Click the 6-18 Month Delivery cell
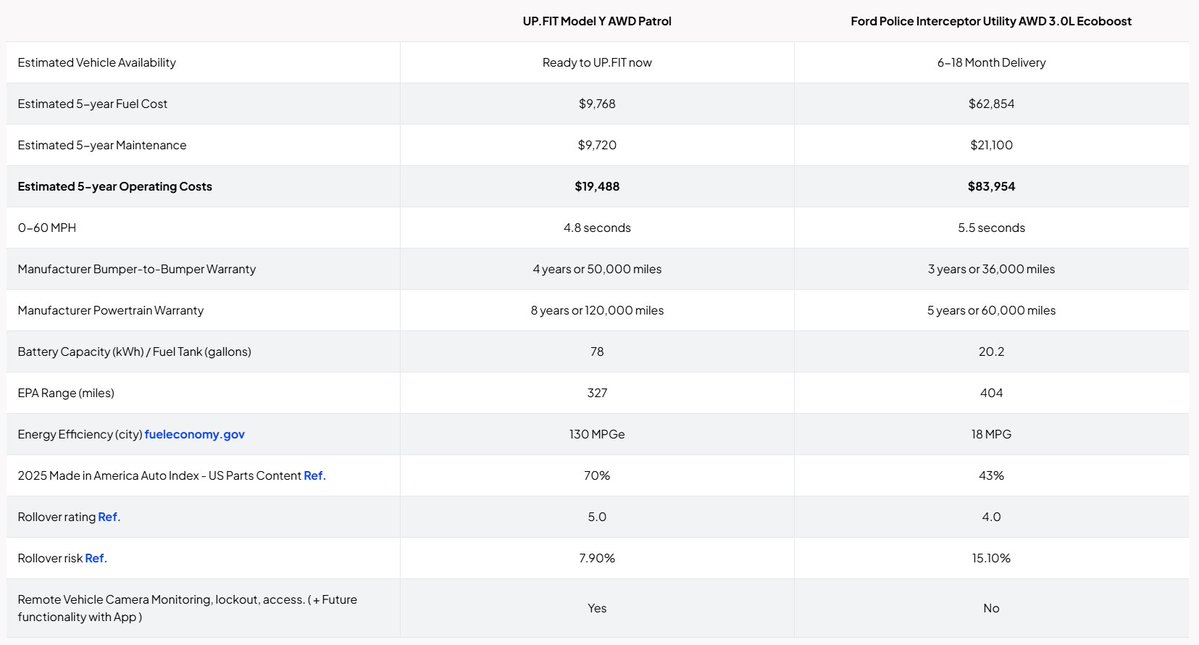1199x645 pixels. click(x=991, y=62)
